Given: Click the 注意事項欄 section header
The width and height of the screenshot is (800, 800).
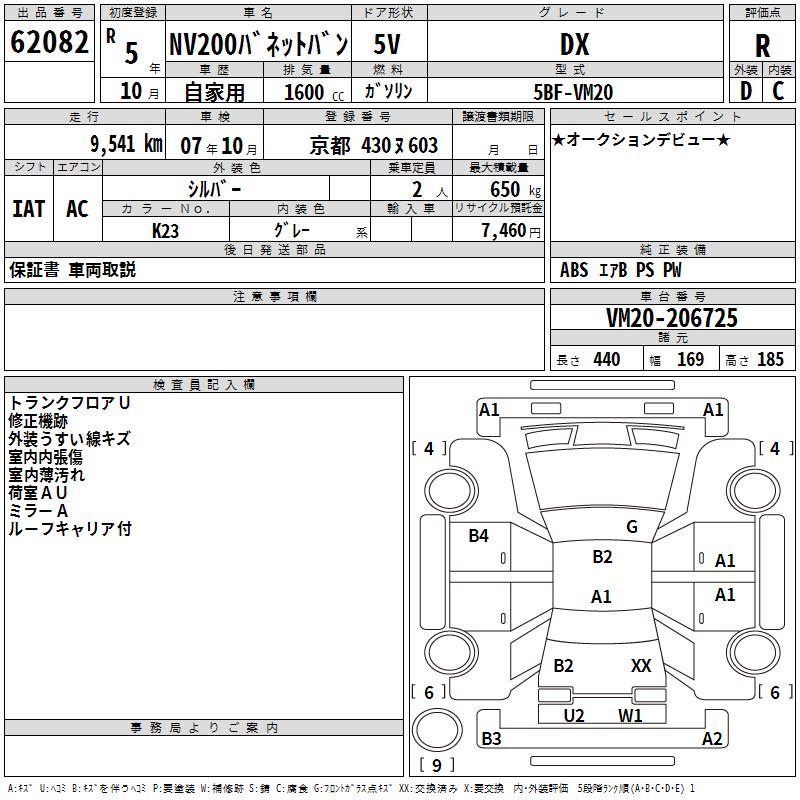Looking at the screenshot, I should pos(274,296).
